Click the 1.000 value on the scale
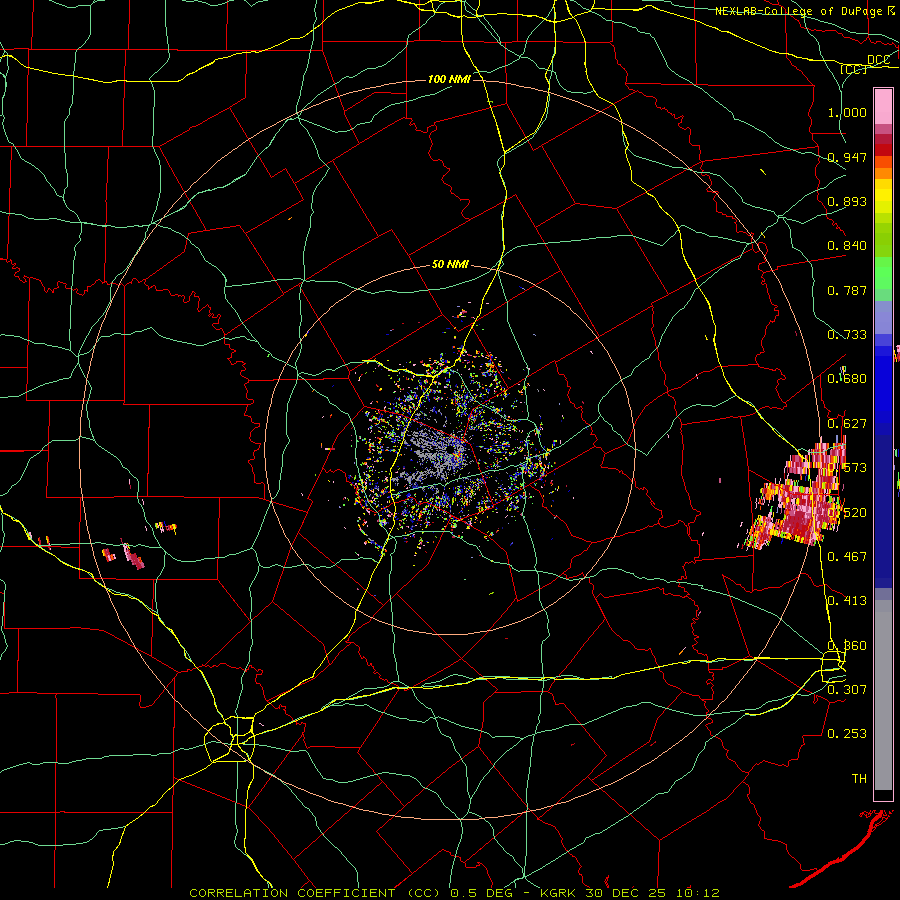Viewport: 900px width, 900px height. [x=847, y=112]
